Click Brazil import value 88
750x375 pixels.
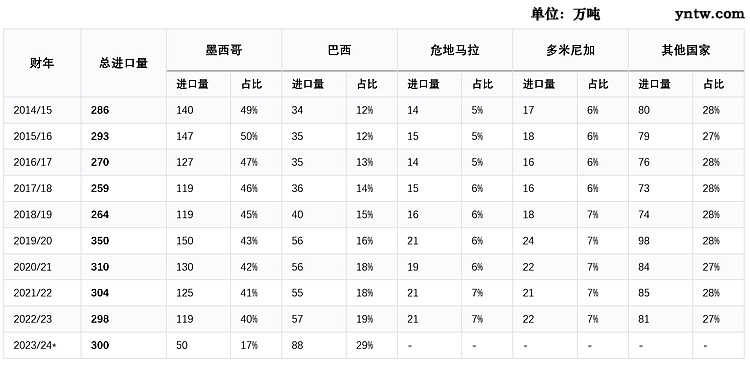click(297, 345)
